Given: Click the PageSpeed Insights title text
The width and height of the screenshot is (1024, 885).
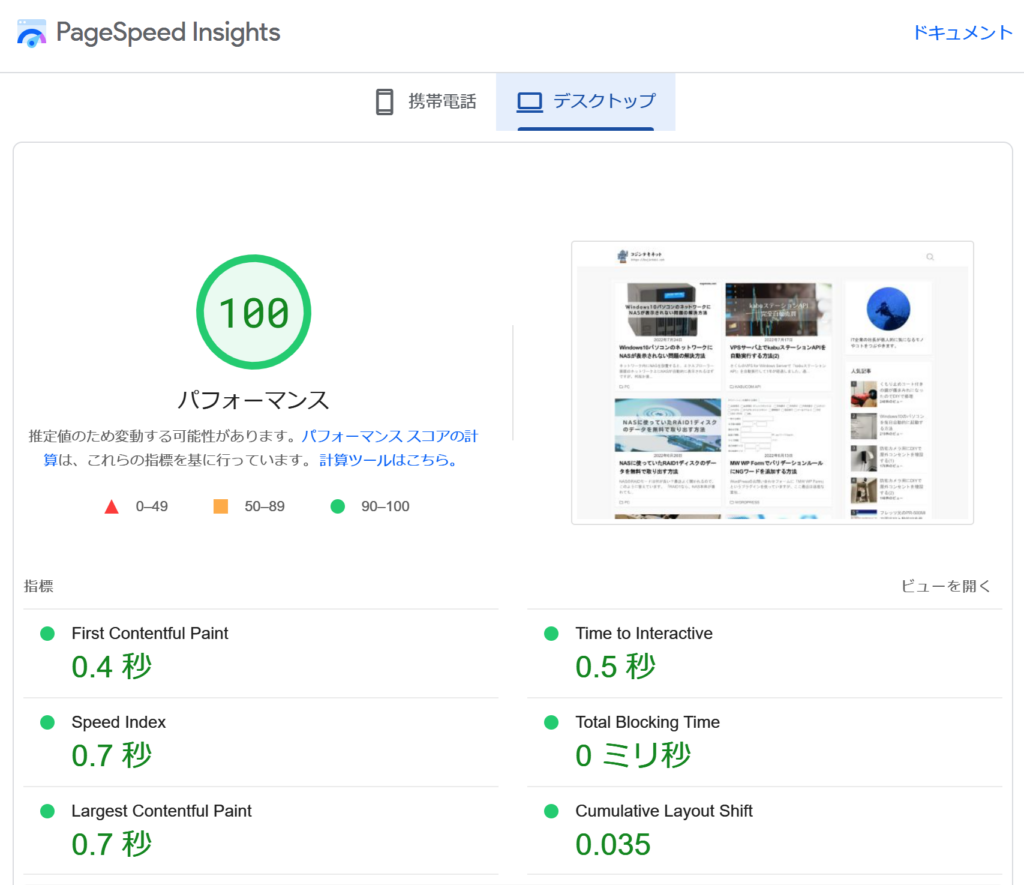Looking at the screenshot, I should point(168,33).
